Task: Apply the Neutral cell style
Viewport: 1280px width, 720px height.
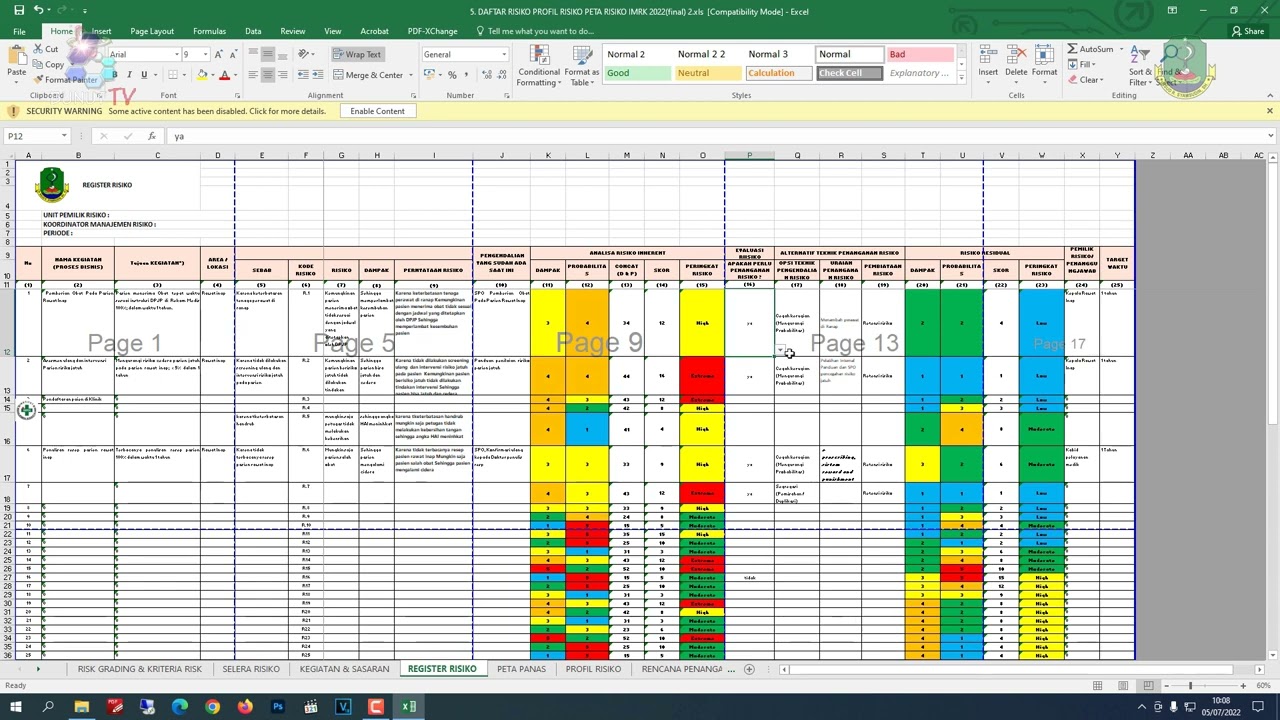Action: [x=708, y=73]
